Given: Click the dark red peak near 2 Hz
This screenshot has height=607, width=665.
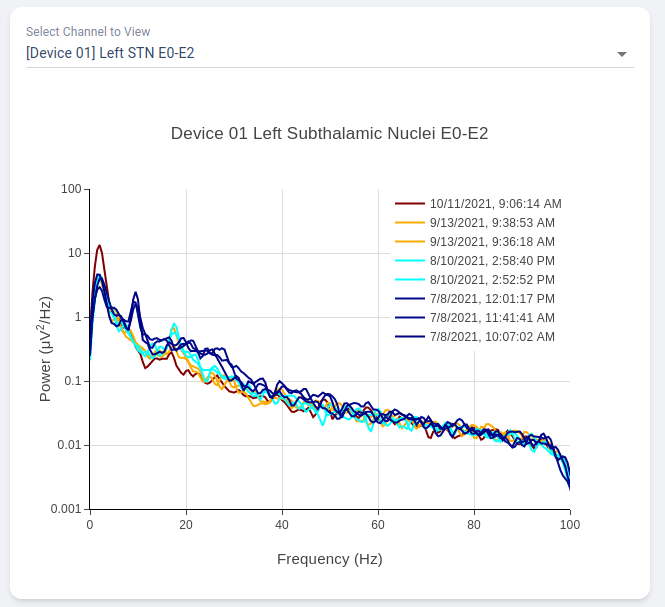Looking at the screenshot, I should pos(99,246).
